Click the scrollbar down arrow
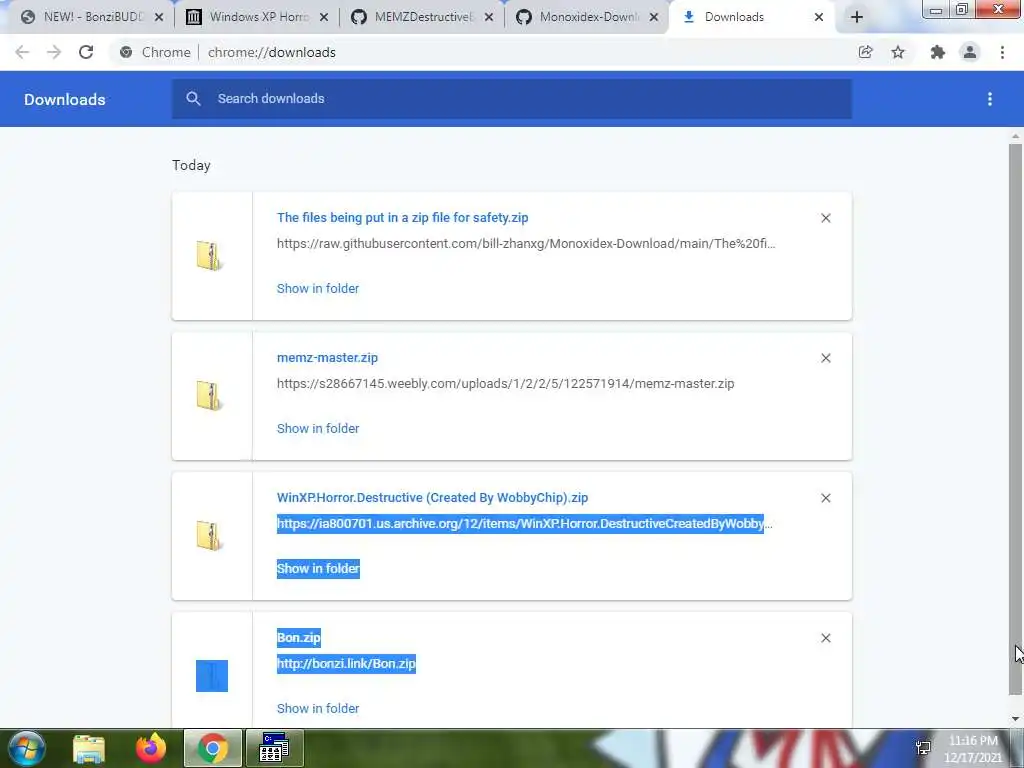 tap(1015, 719)
